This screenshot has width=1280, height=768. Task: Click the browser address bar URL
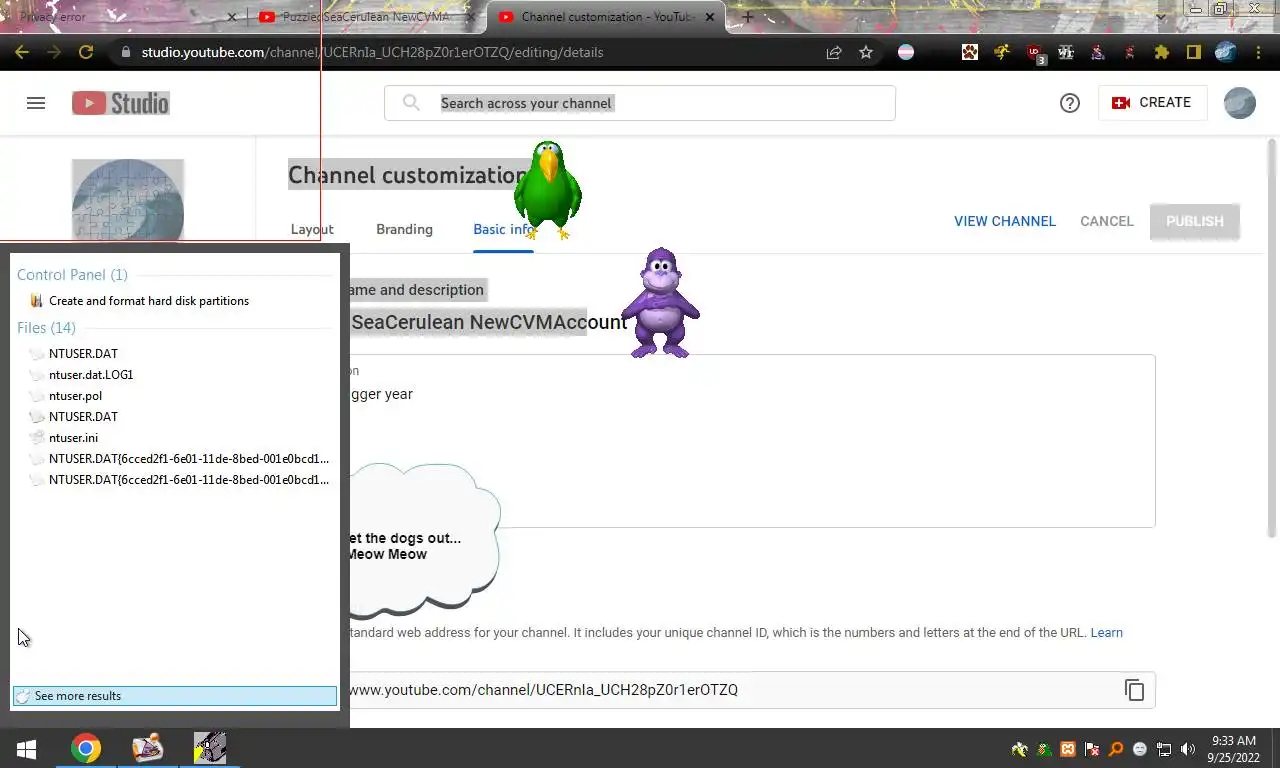pos(372,52)
